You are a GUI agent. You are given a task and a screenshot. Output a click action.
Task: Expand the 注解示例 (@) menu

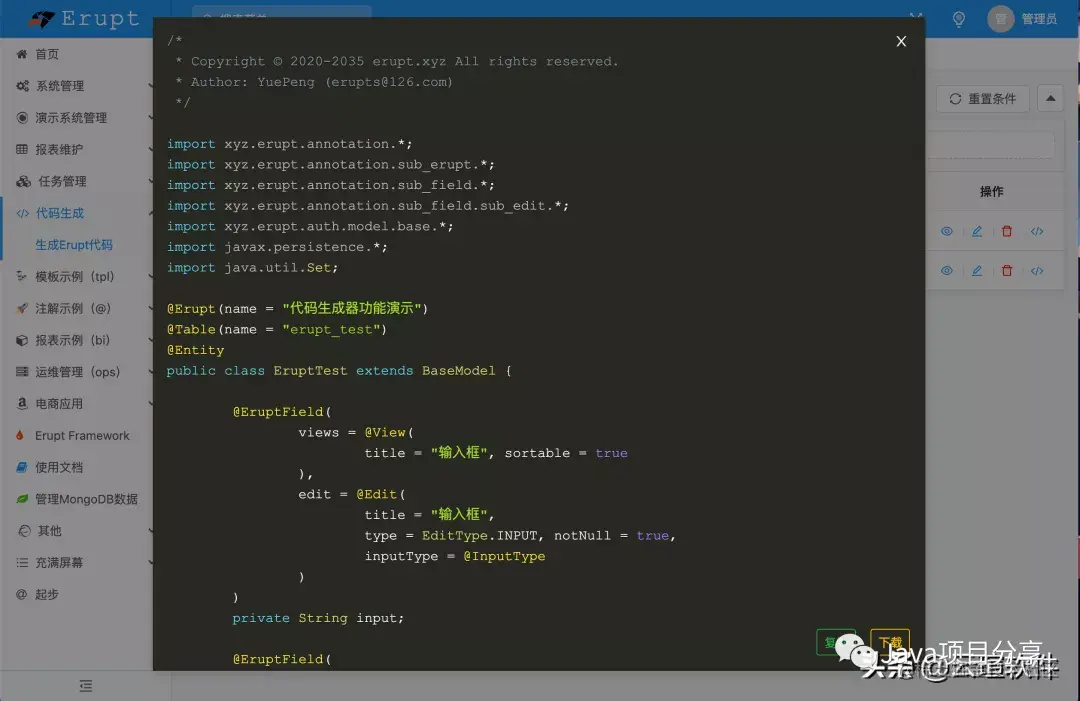[76, 308]
